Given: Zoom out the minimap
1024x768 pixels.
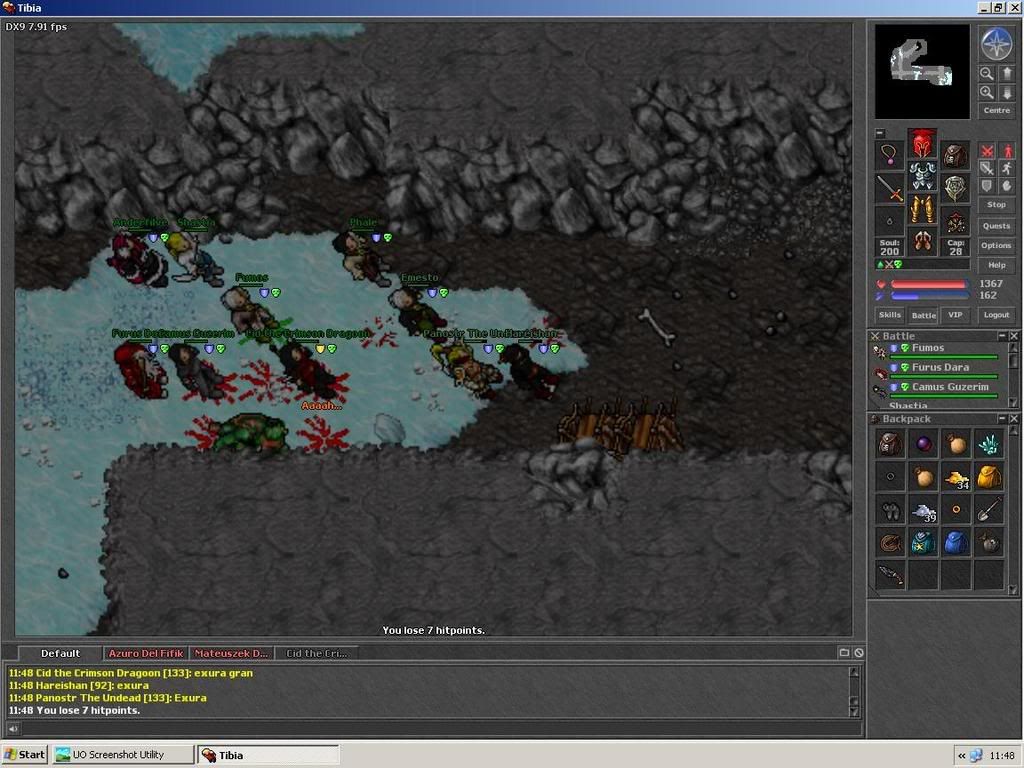Looking at the screenshot, I should [987, 74].
